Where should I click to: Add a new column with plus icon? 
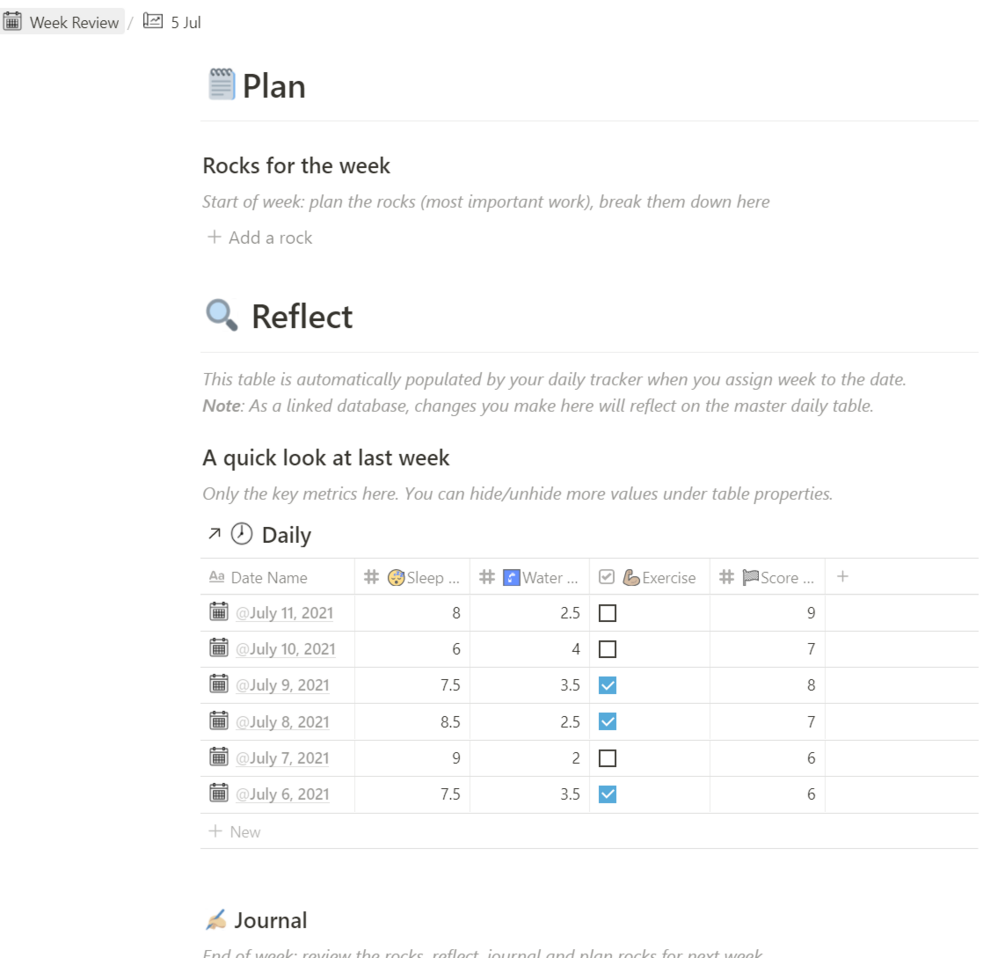click(842, 576)
